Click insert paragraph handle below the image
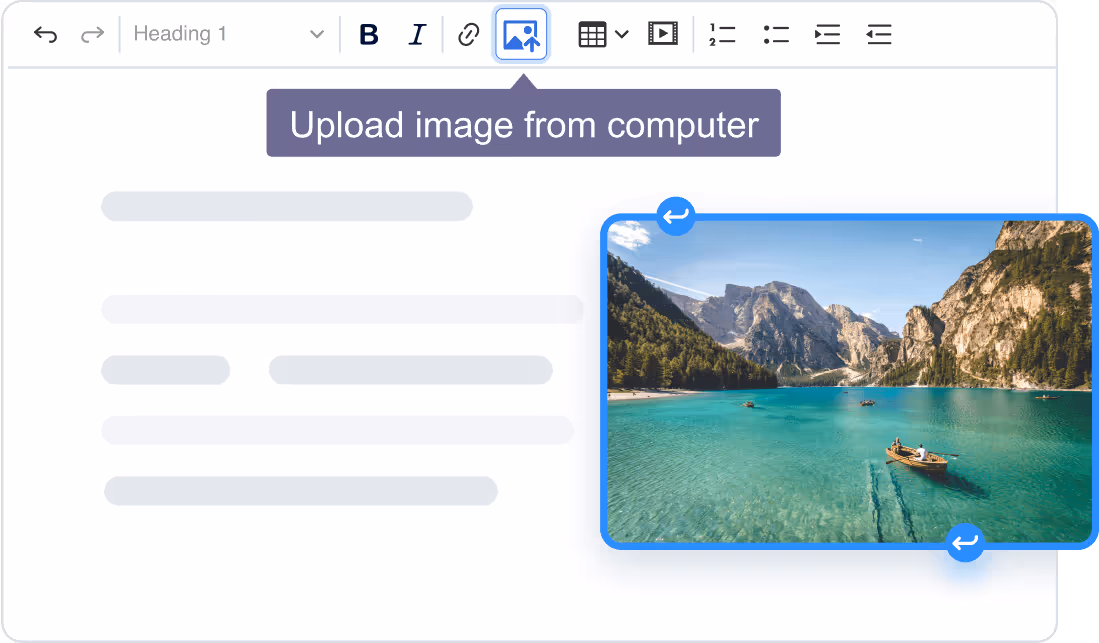Screen dimensions: 1099x643 click(x=965, y=543)
